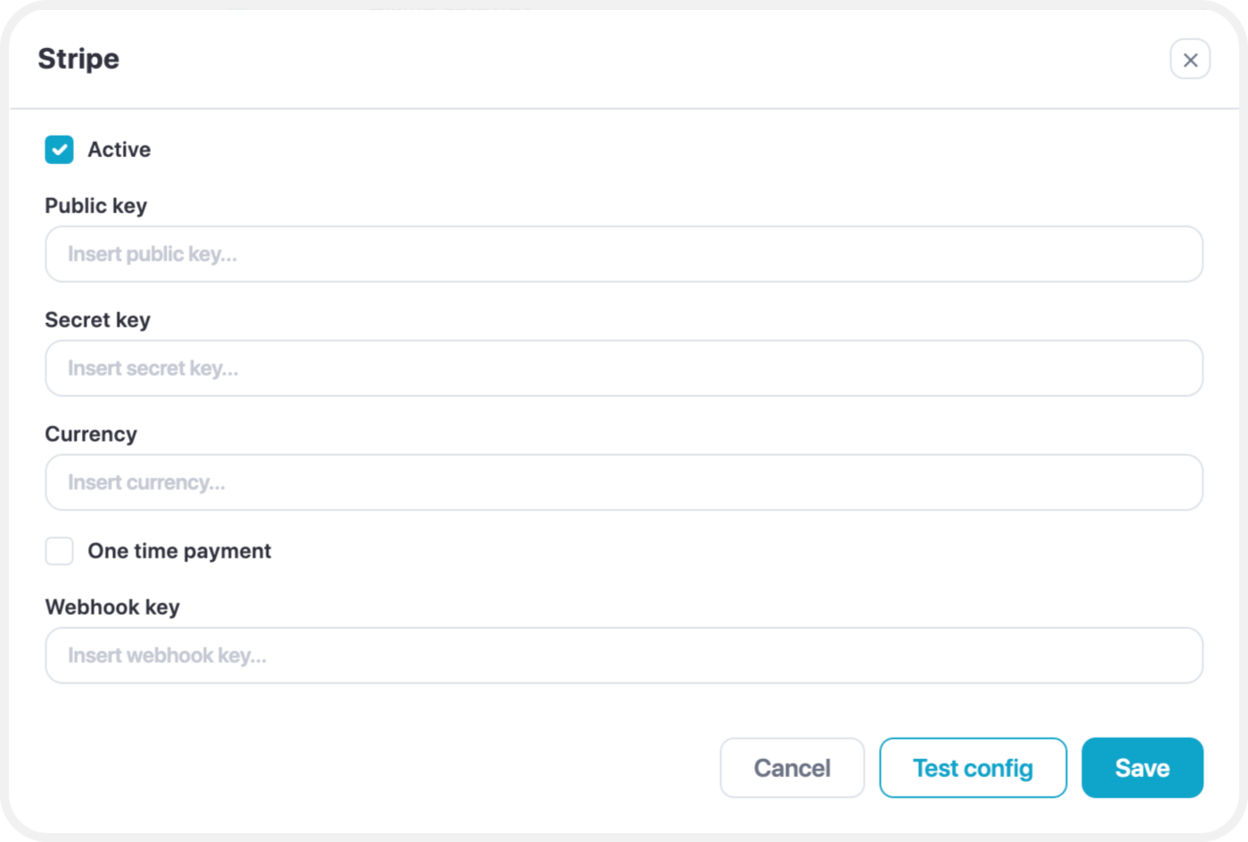
Task: Focus the Currency input field
Action: point(624,482)
